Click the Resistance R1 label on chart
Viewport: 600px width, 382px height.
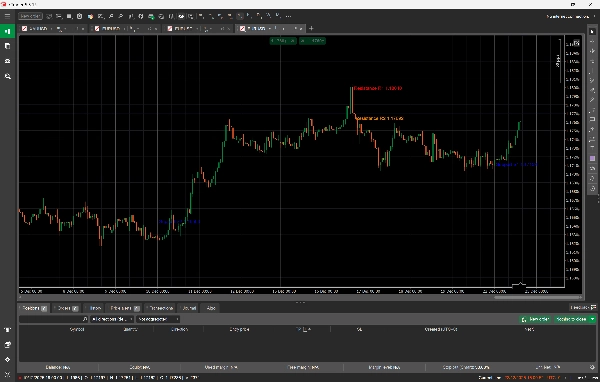[x=378, y=88]
